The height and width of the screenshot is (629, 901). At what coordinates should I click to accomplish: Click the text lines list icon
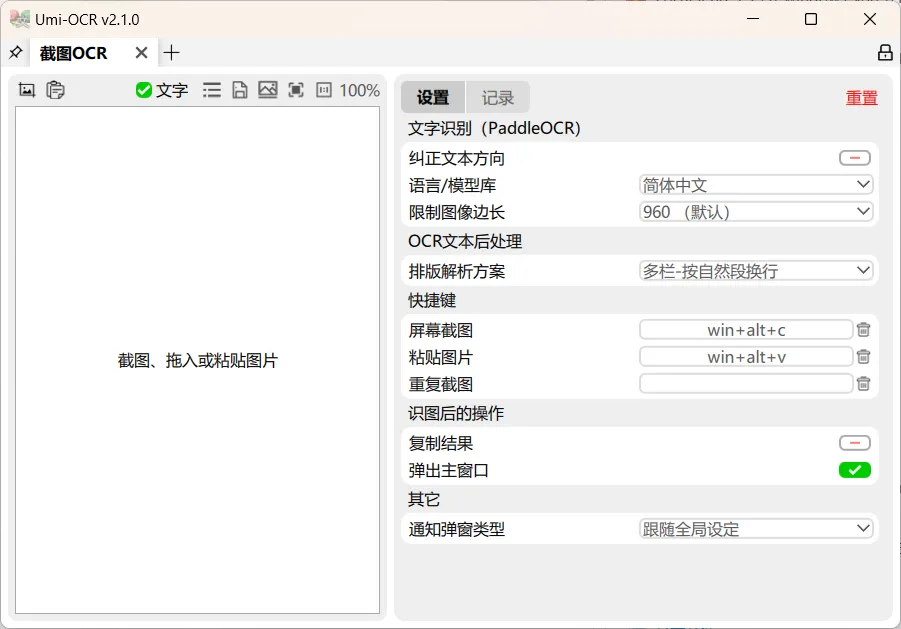(x=212, y=90)
